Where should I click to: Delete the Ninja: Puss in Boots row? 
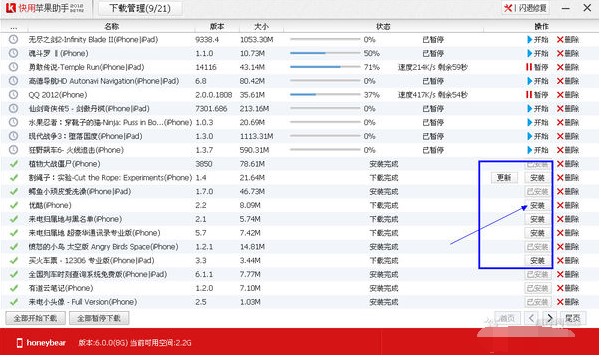[568, 122]
